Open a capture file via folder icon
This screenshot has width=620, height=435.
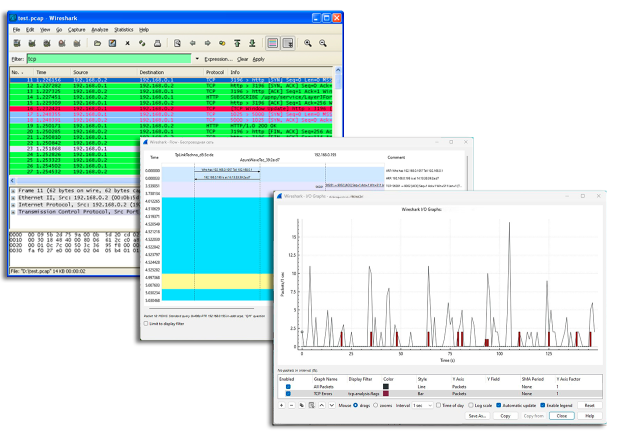click(97, 43)
